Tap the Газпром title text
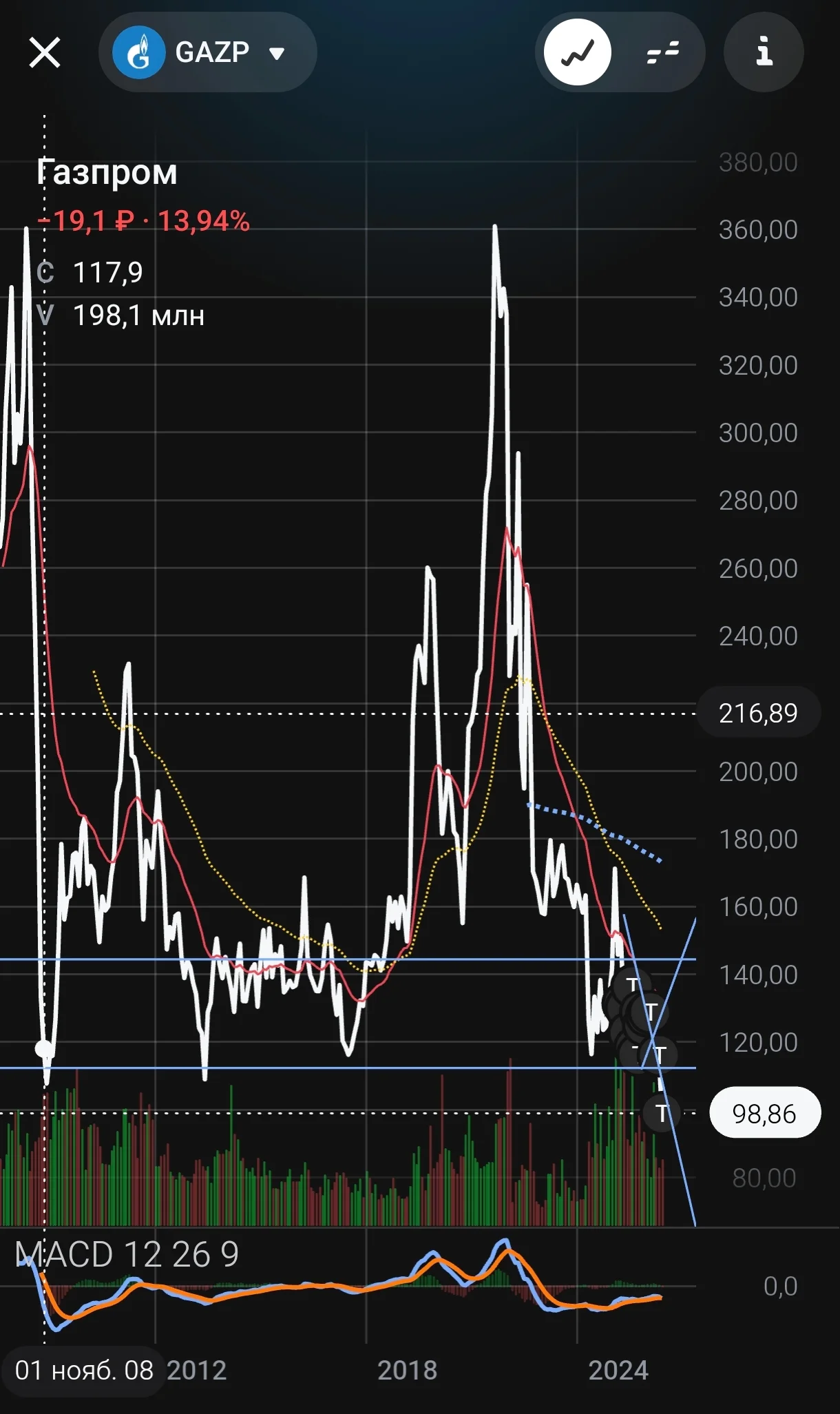 pyautogui.click(x=107, y=172)
